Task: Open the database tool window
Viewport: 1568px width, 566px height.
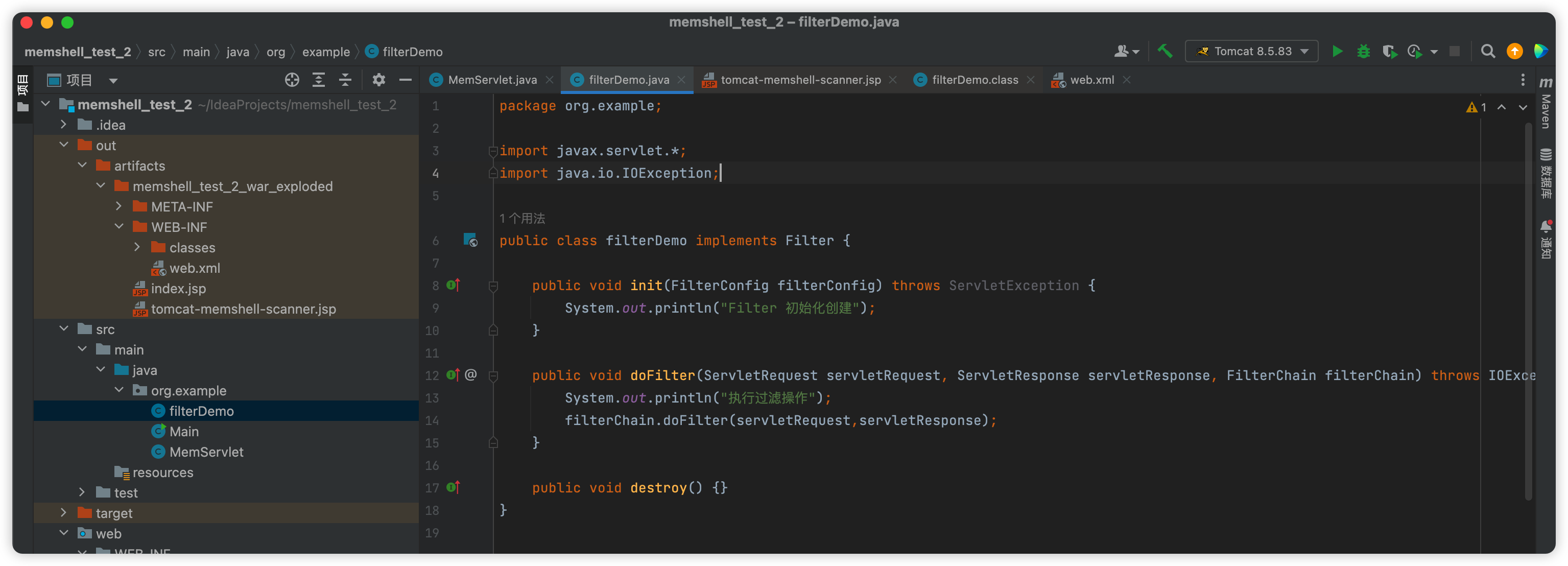Action: coord(1546,174)
